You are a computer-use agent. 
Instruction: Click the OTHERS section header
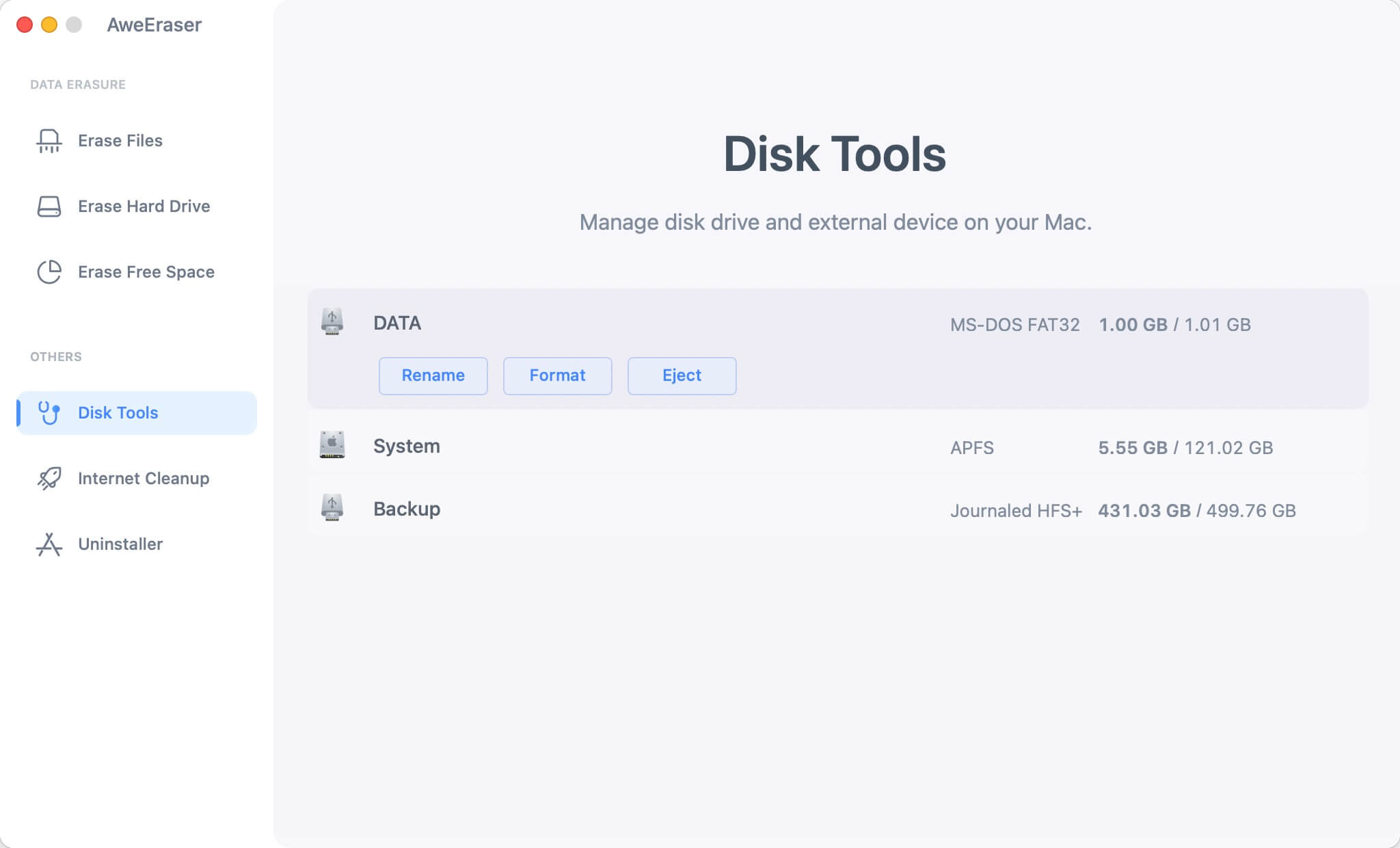pos(56,357)
